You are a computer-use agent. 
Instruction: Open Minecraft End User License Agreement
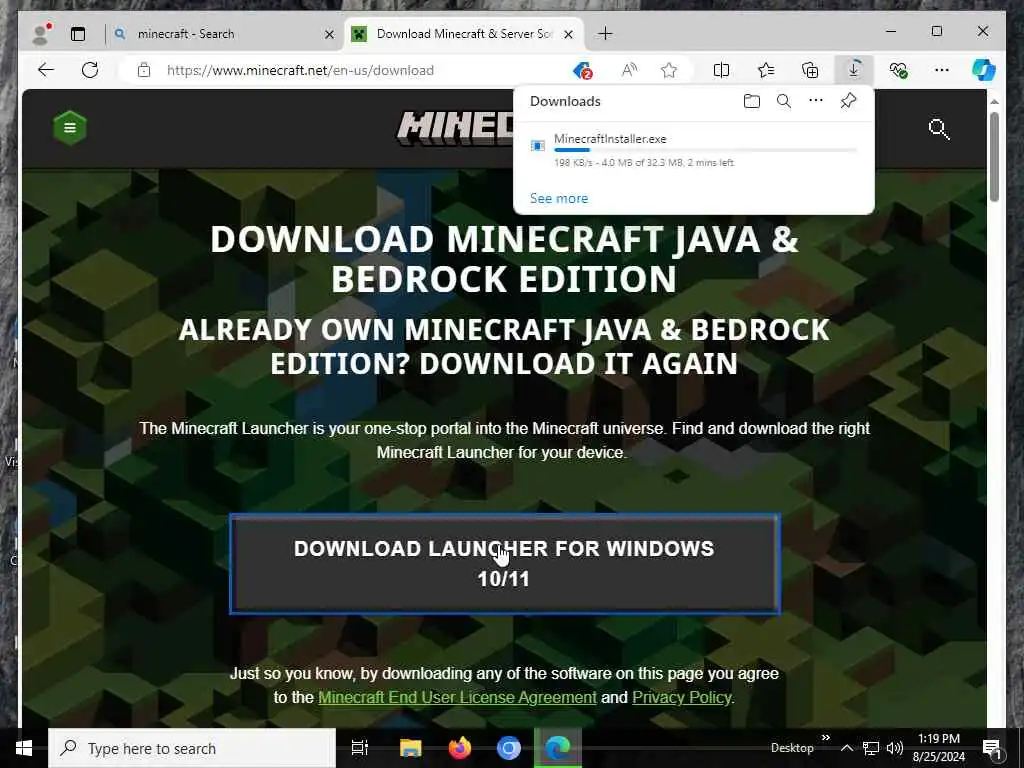tap(457, 697)
